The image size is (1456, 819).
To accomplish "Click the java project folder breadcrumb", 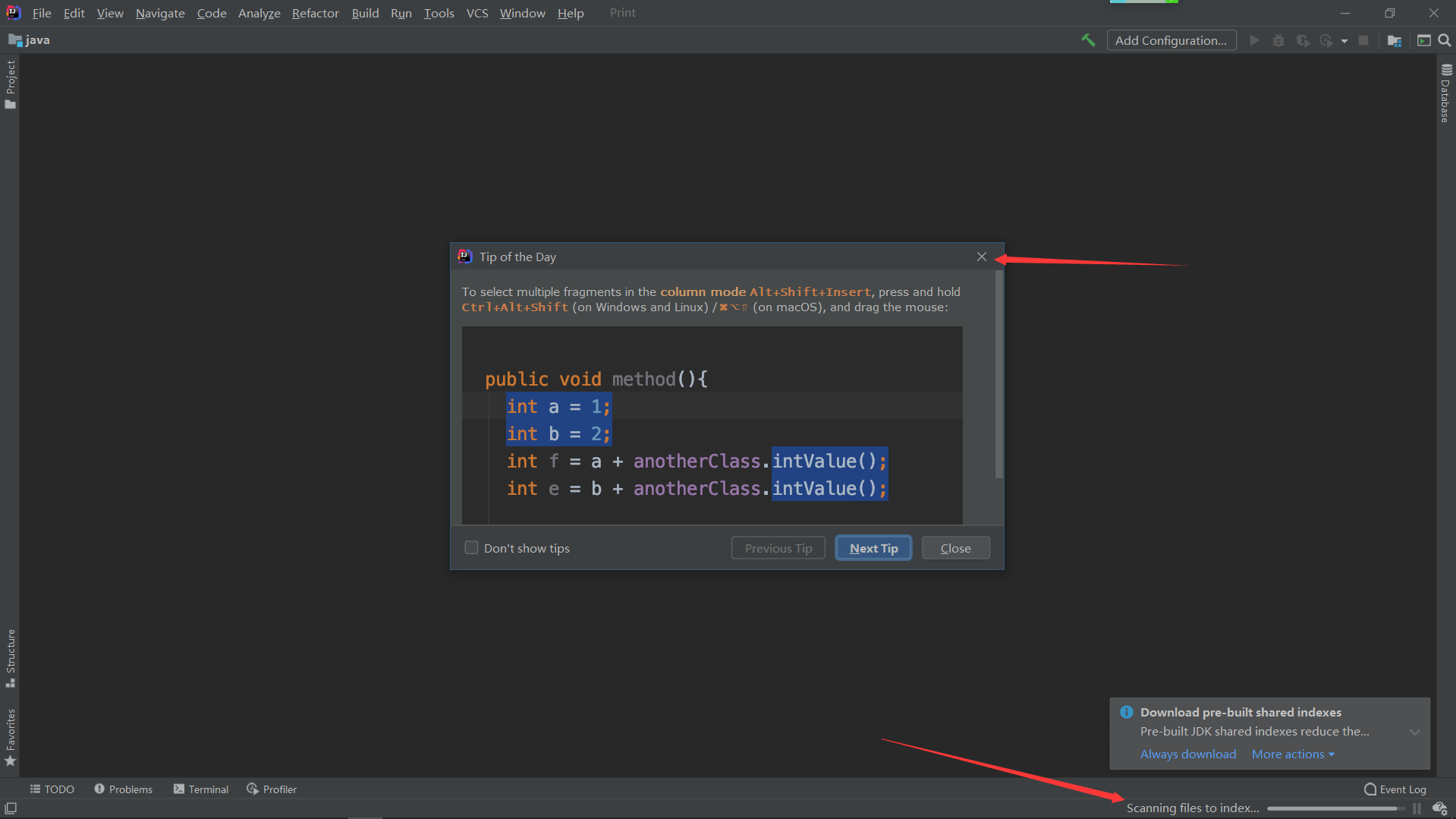I will [30, 40].
